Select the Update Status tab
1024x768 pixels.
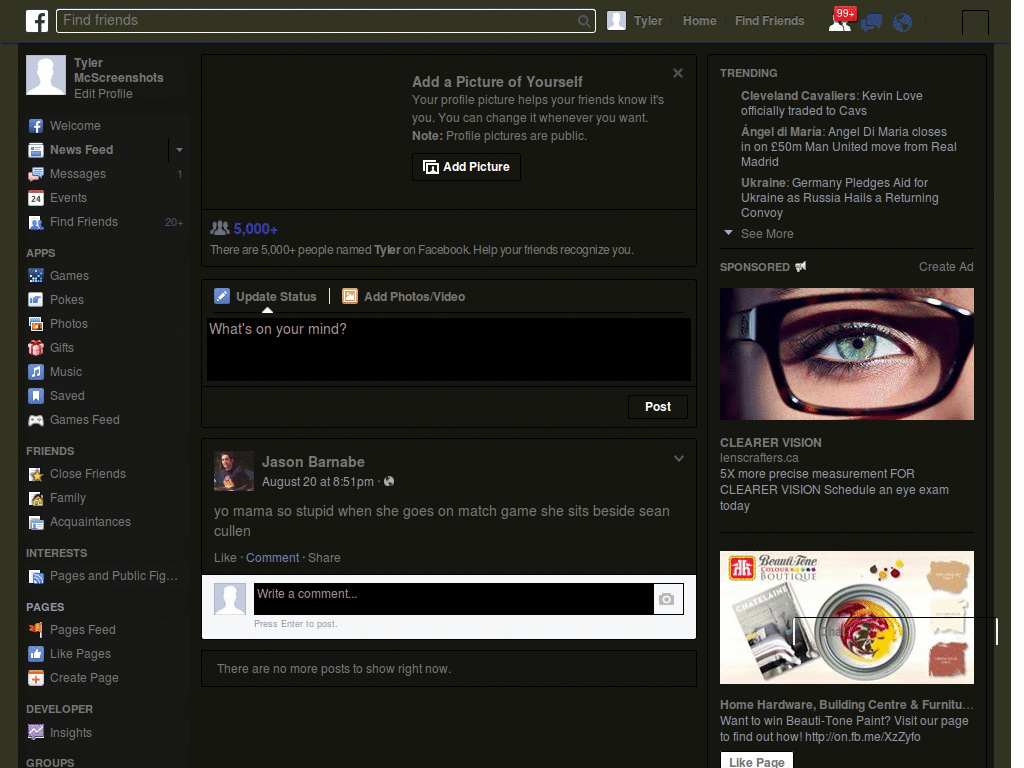coord(266,297)
